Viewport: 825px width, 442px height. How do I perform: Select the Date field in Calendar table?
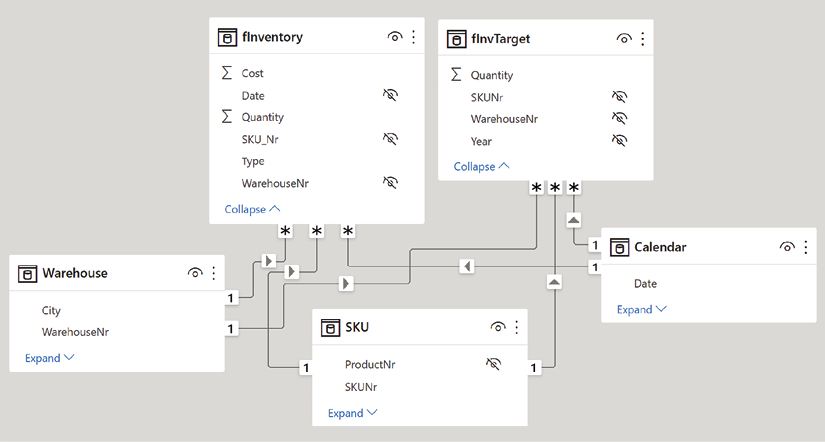tap(645, 284)
